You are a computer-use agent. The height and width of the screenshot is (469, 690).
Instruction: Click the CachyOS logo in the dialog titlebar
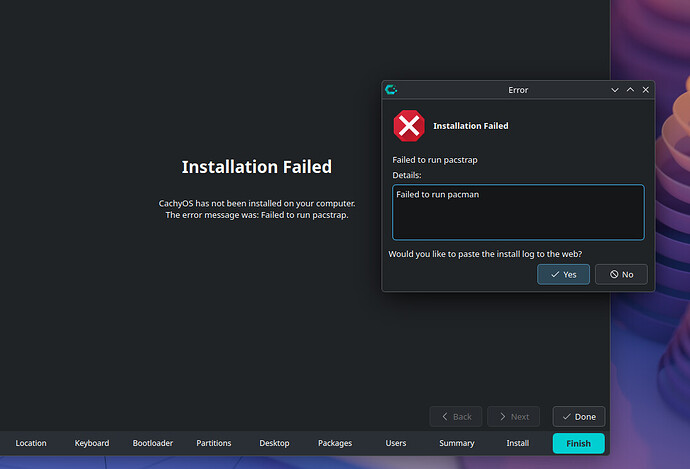tap(391, 90)
